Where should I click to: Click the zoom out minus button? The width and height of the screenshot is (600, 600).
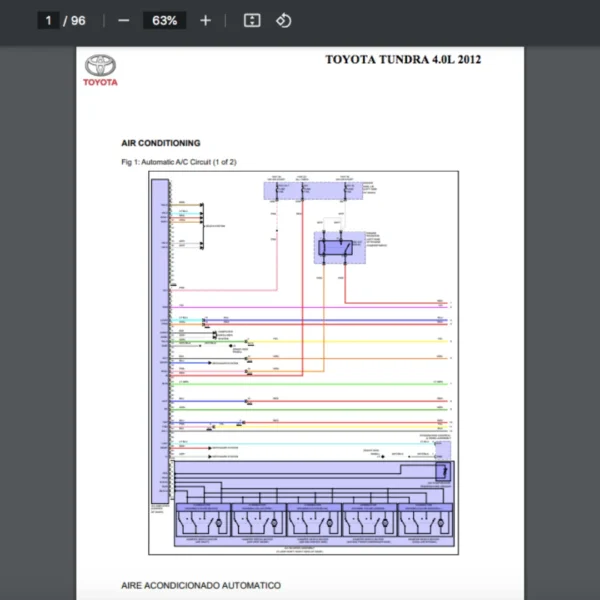123,20
